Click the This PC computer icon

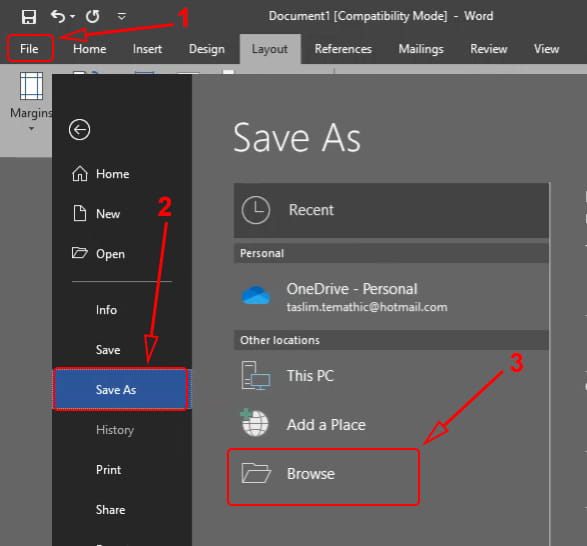[x=256, y=376]
